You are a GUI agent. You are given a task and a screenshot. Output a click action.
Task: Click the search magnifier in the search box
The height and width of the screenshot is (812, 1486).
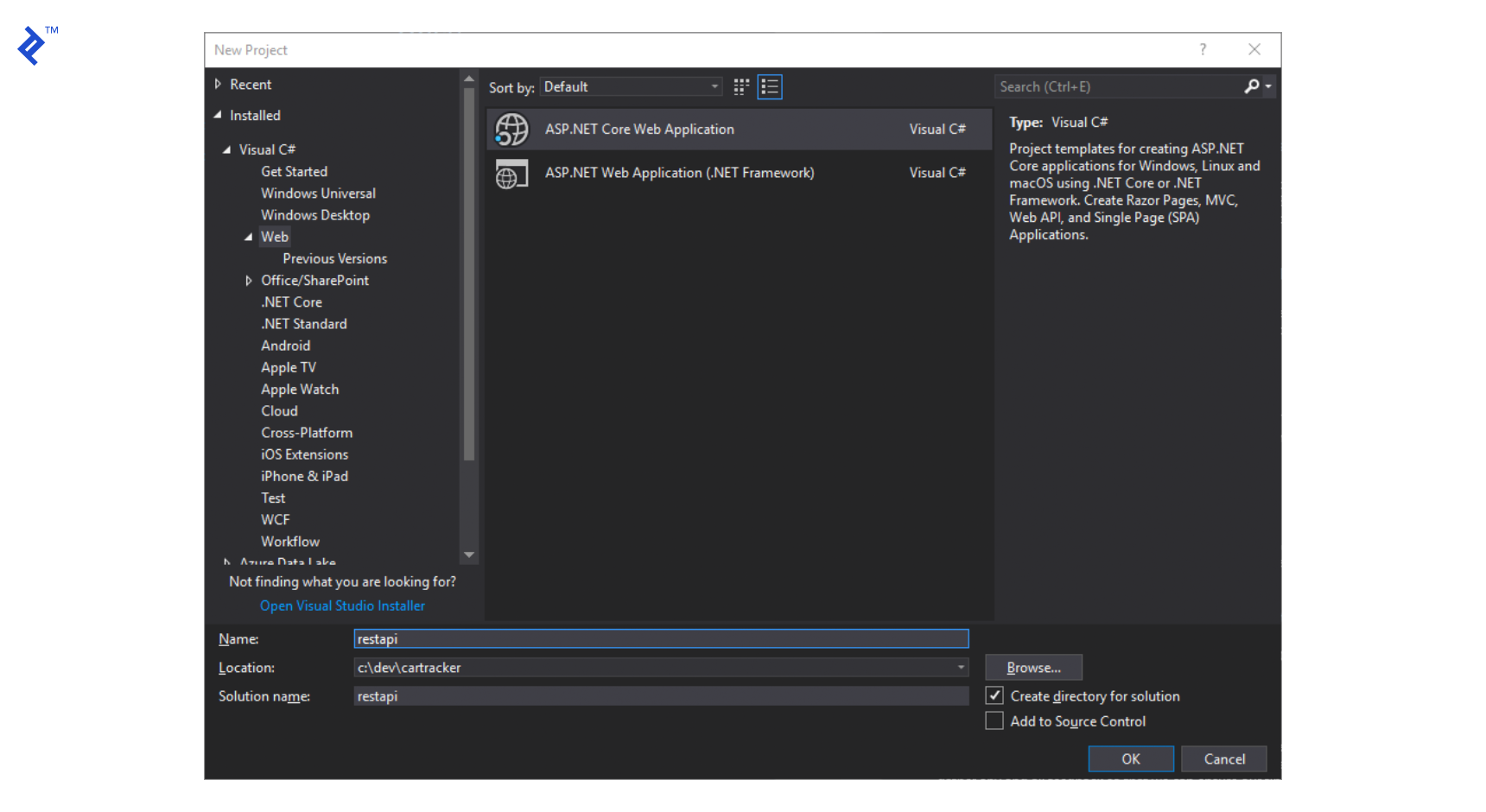point(1250,86)
